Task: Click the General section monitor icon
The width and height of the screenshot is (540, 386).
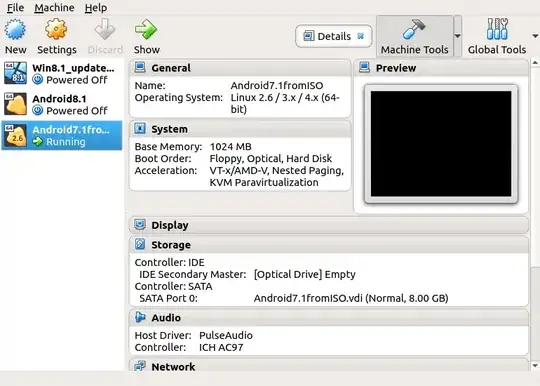Action: pos(140,67)
